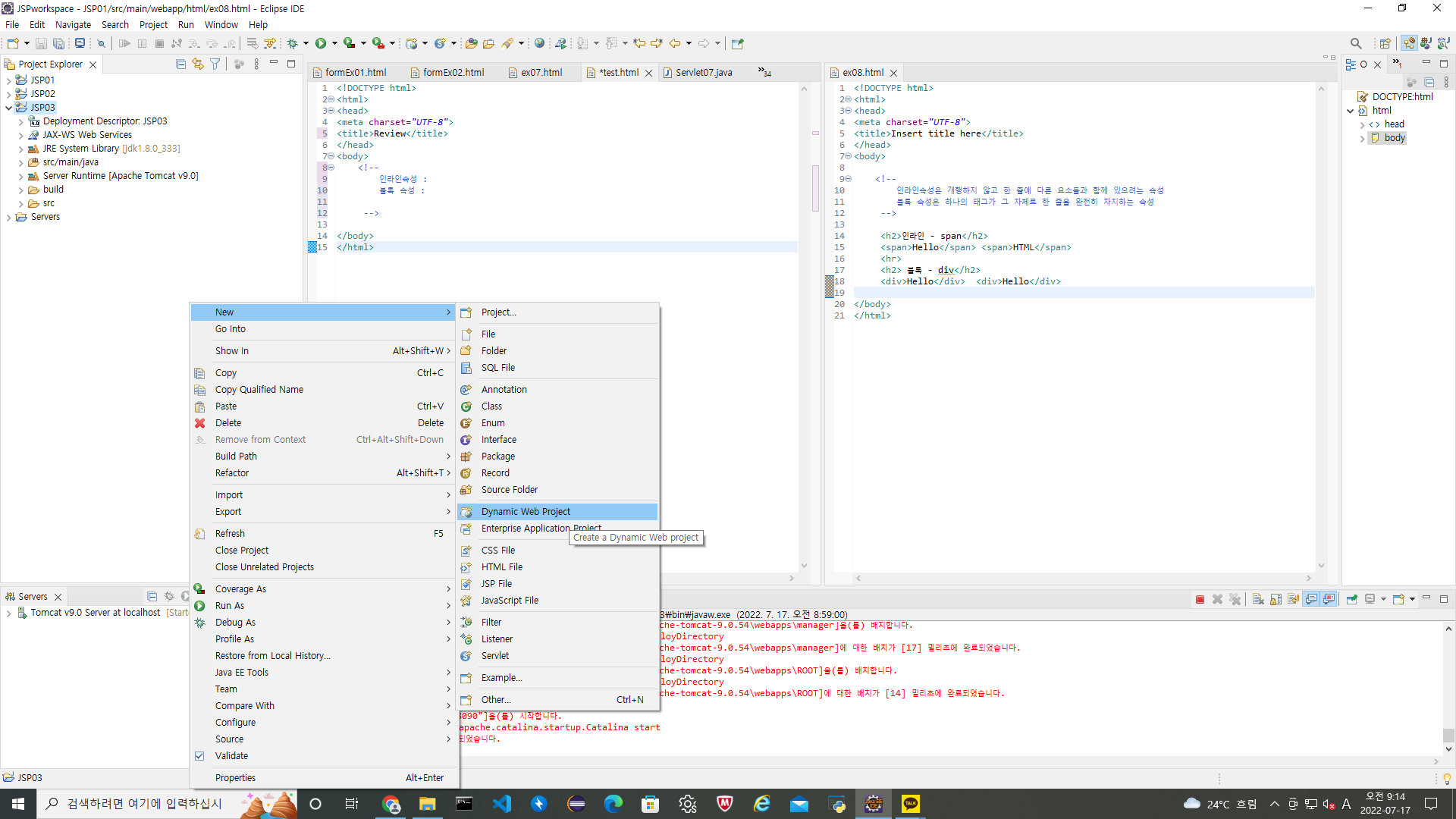Choose Servlet from the New submenu

(494, 655)
